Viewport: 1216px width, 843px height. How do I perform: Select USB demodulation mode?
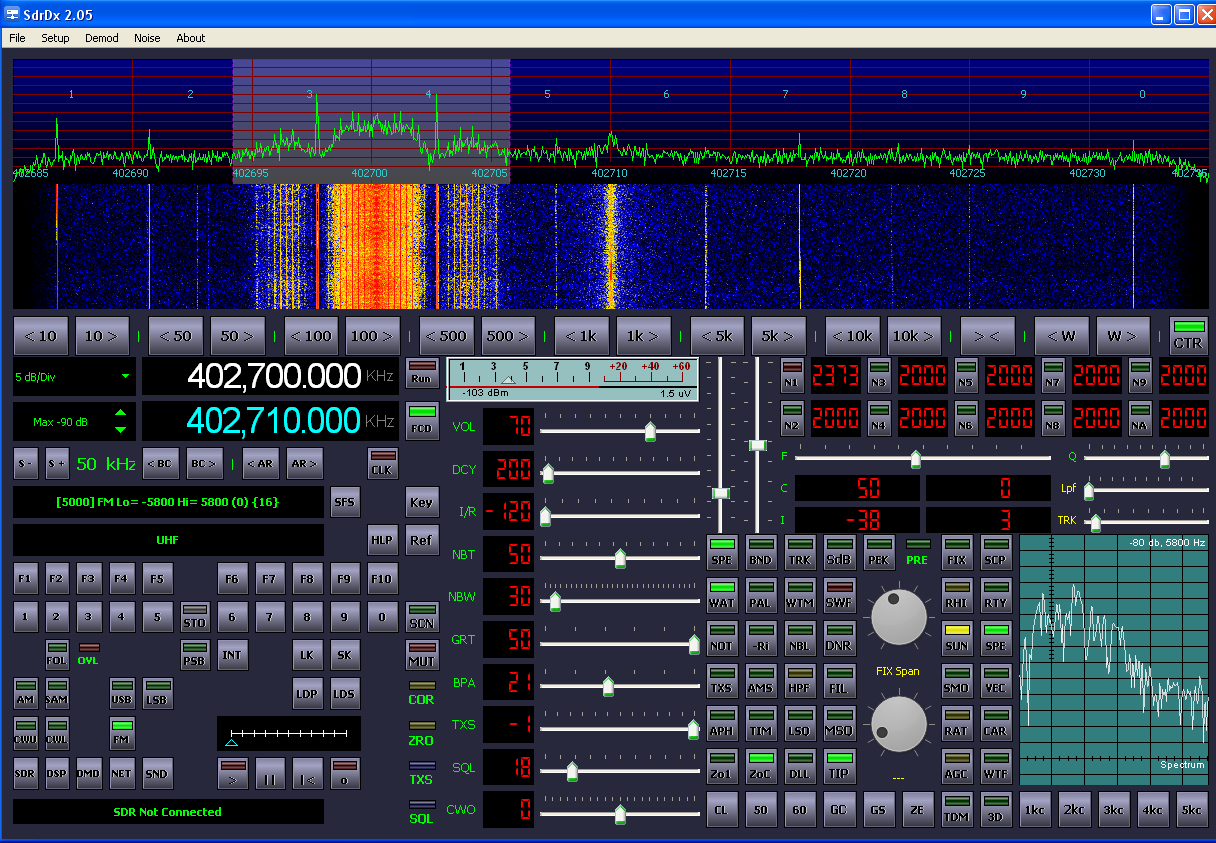pos(122,693)
